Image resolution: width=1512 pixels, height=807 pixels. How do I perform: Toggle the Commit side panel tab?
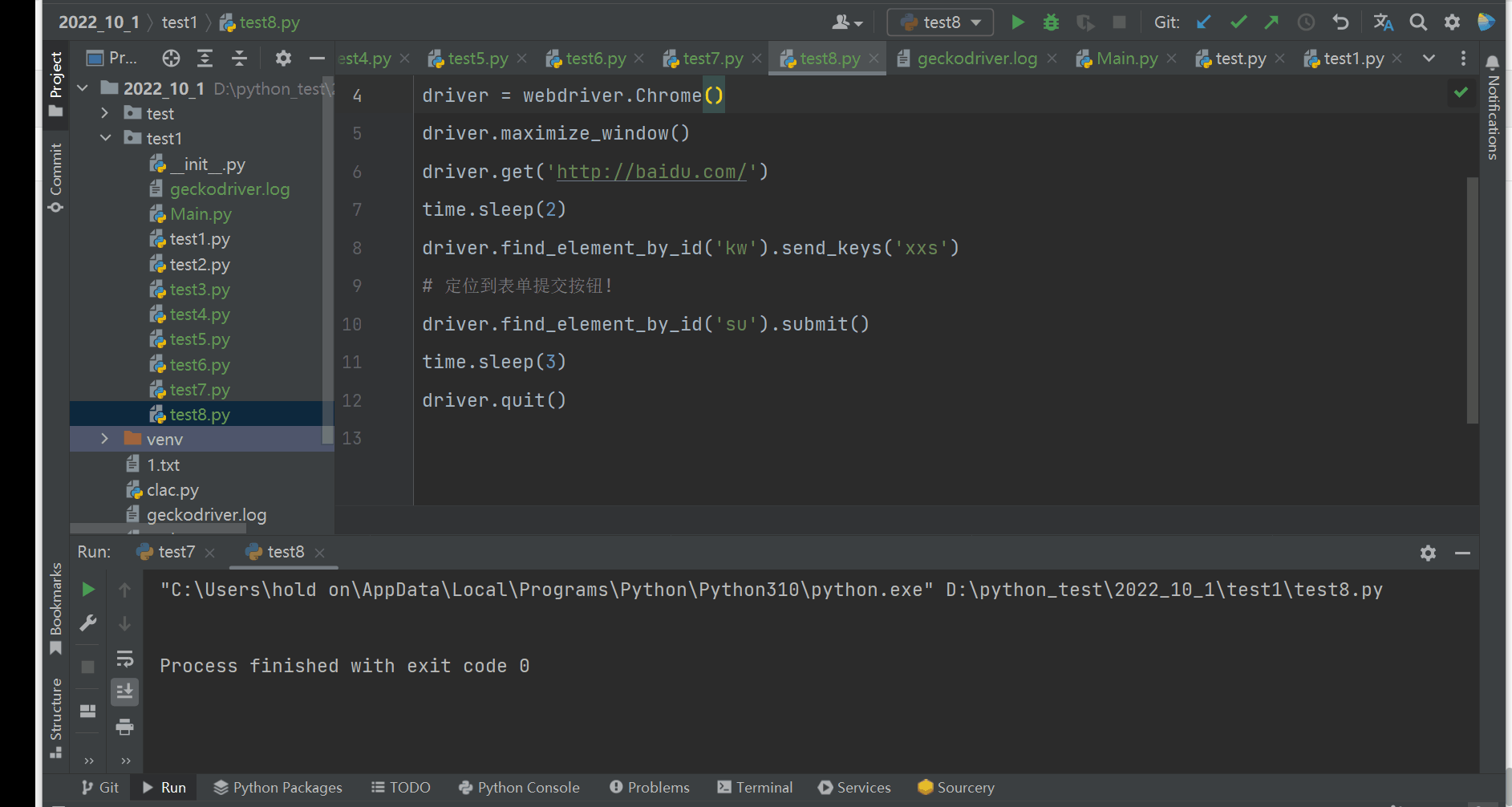[55, 178]
